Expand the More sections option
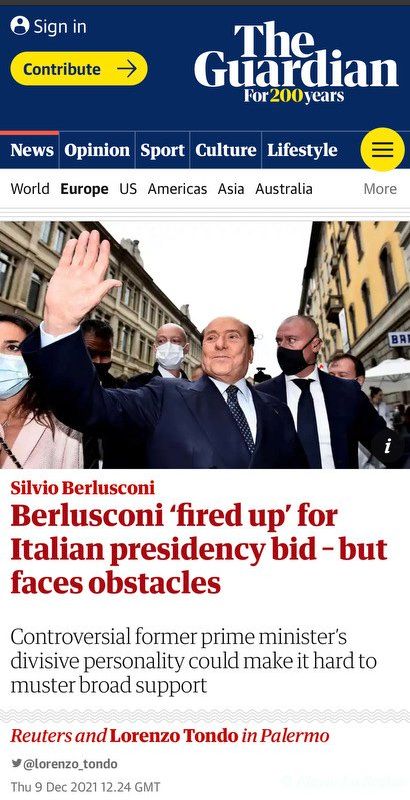The image size is (410, 800). [380, 189]
